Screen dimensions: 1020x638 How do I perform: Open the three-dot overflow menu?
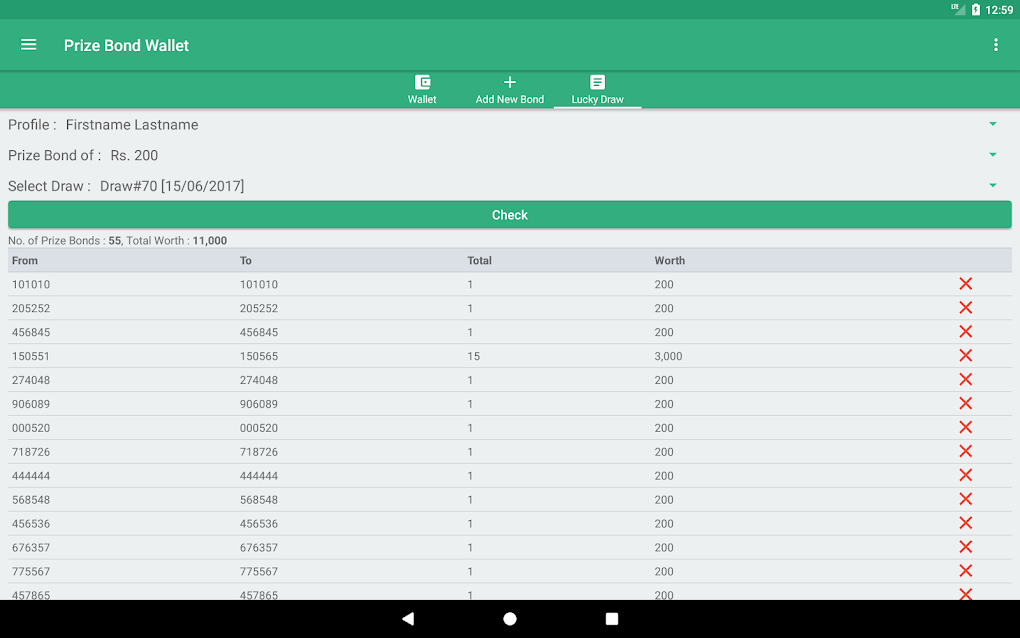click(x=995, y=45)
